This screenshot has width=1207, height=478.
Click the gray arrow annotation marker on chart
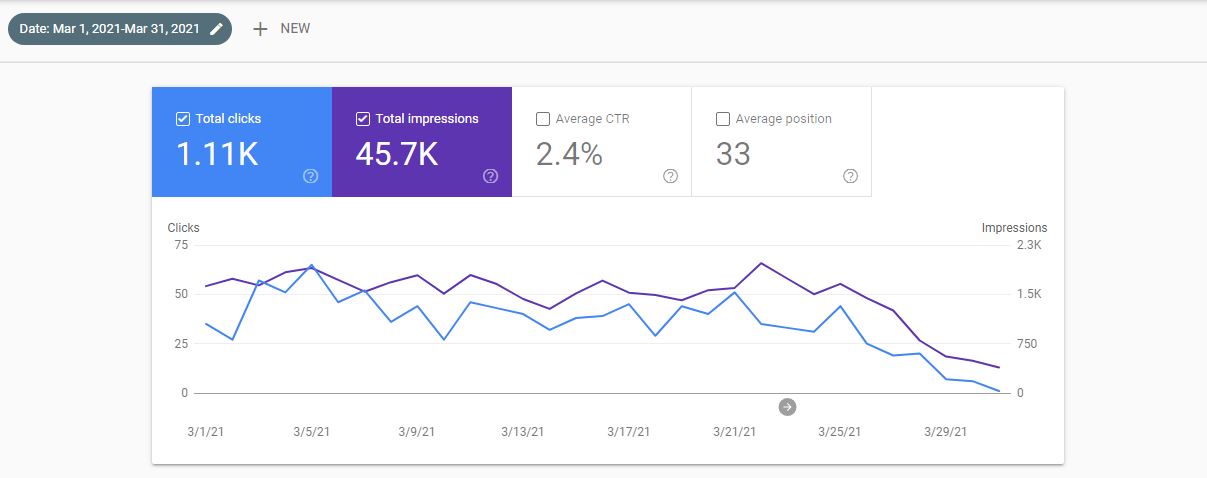(x=787, y=406)
